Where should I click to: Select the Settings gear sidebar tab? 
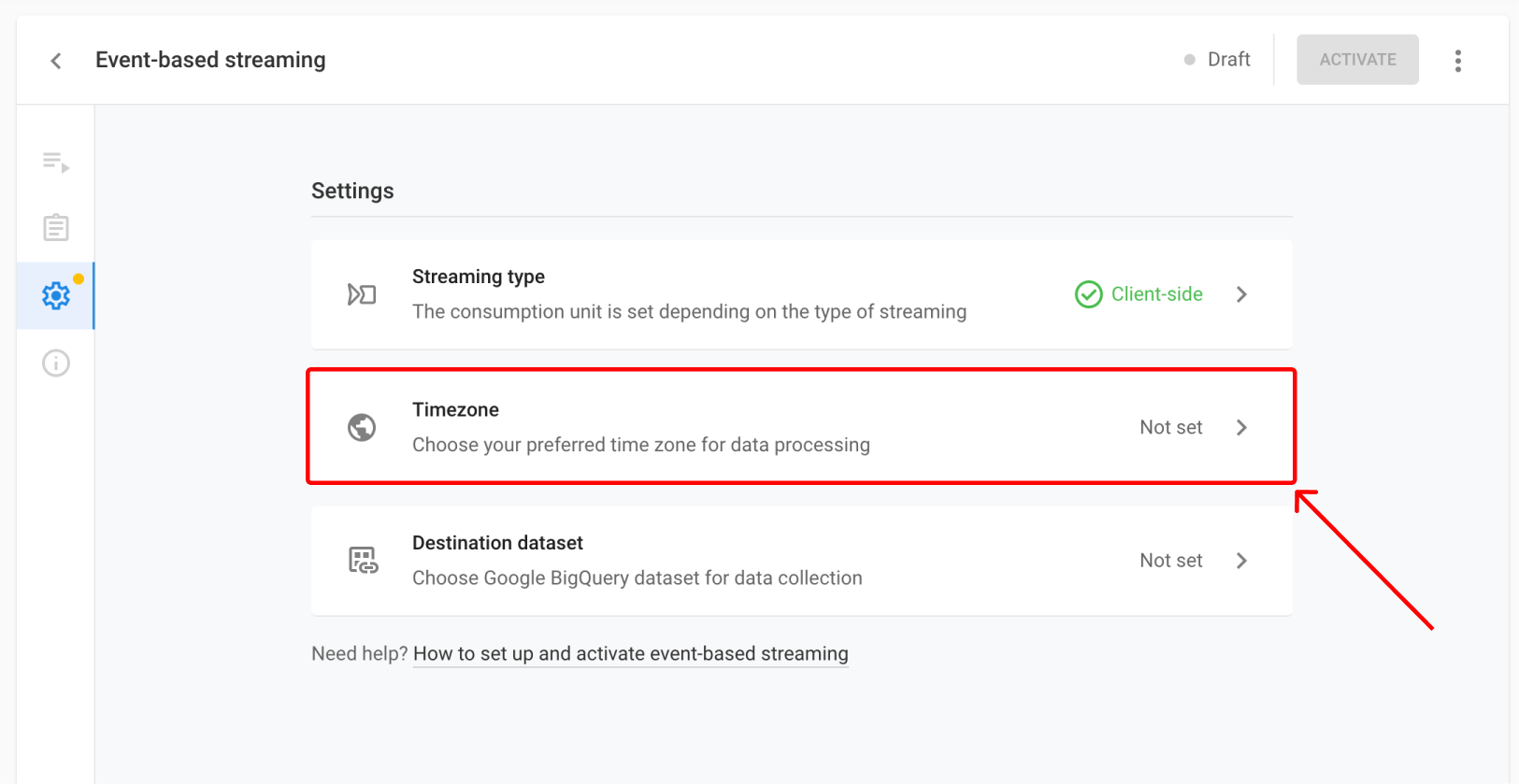point(56,295)
